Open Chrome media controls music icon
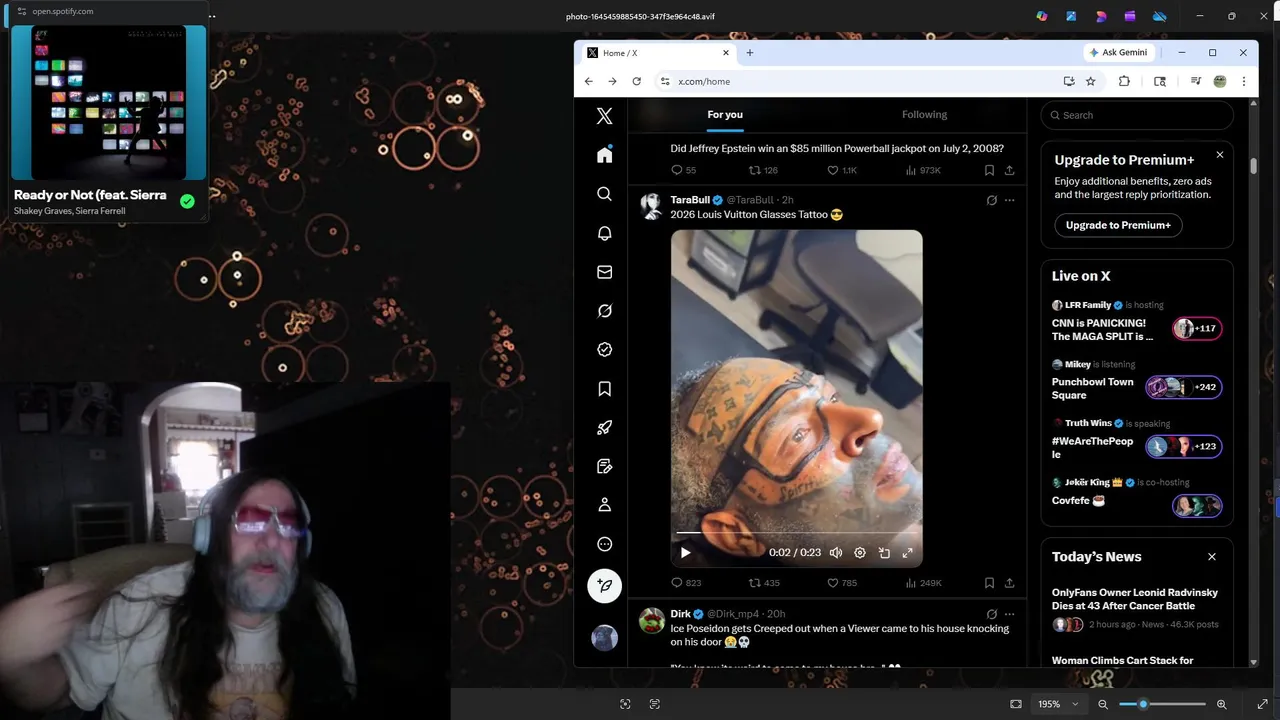The height and width of the screenshot is (720, 1280). [x=1195, y=82]
